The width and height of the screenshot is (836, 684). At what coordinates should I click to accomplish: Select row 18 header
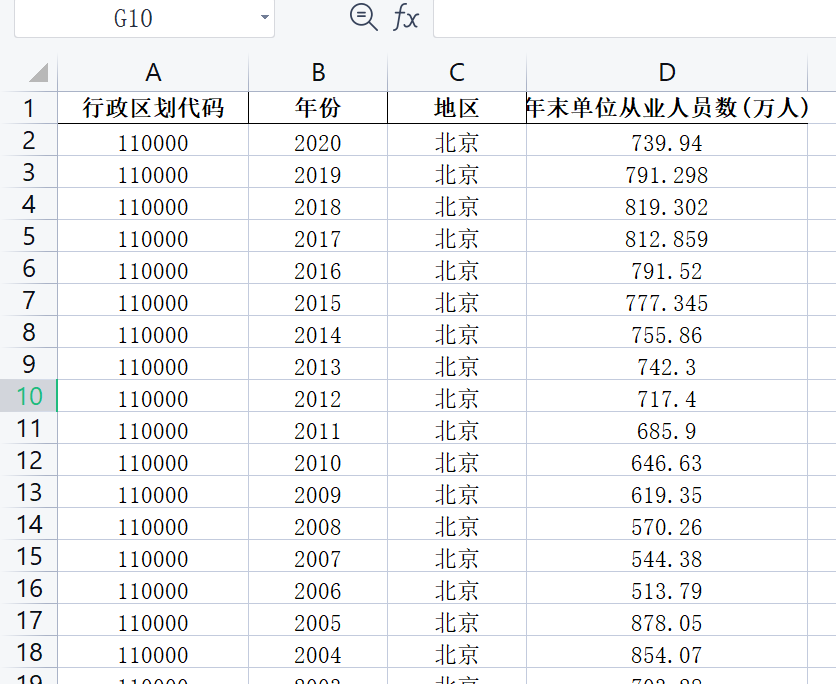[29, 652]
